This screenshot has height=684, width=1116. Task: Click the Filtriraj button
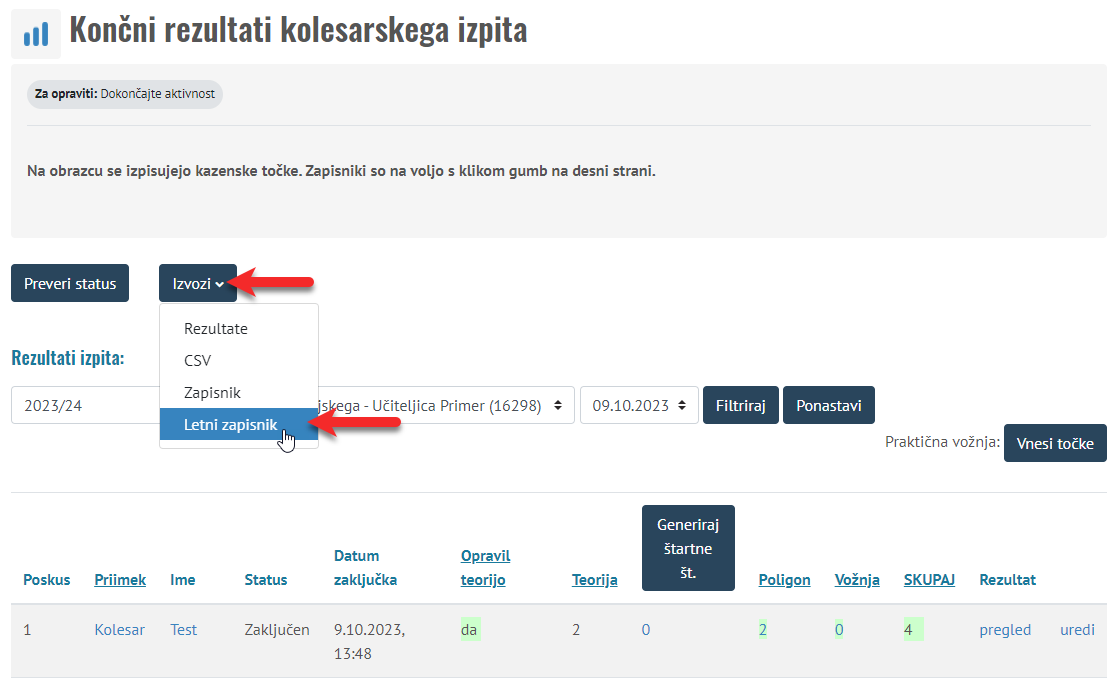pyautogui.click(x=740, y=405)
